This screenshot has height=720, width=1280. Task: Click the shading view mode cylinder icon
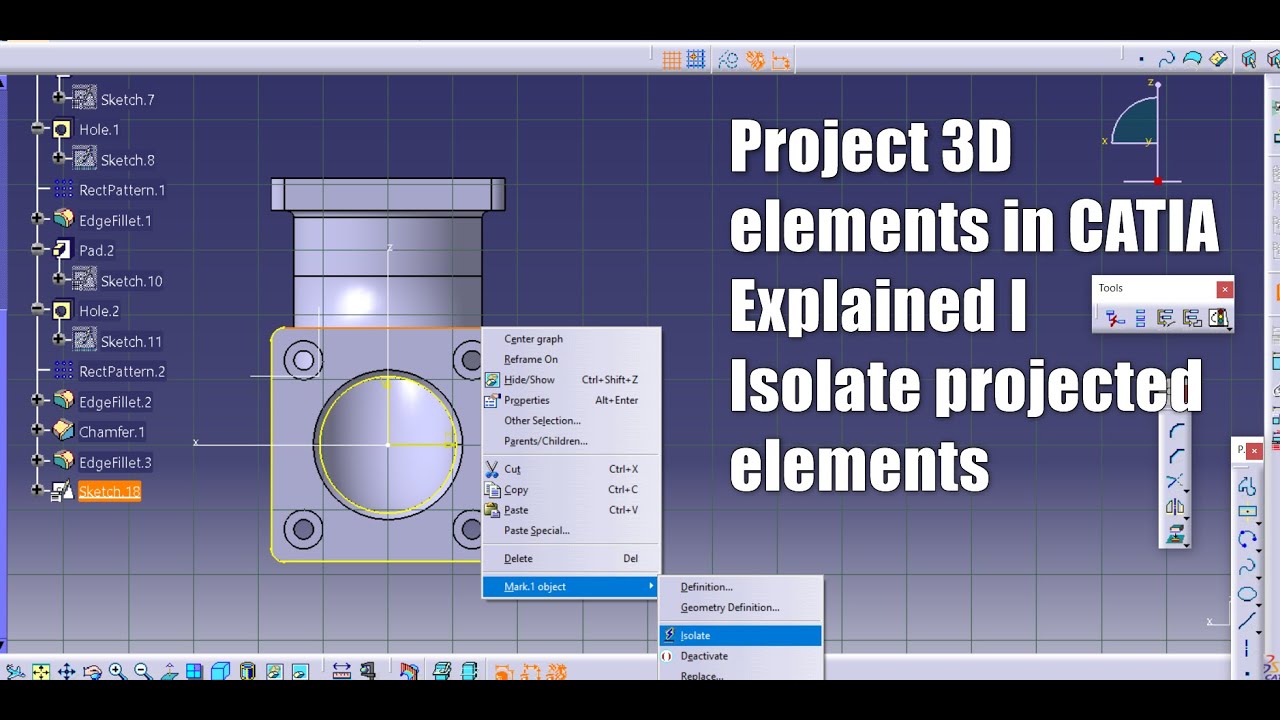coord(247,671)
